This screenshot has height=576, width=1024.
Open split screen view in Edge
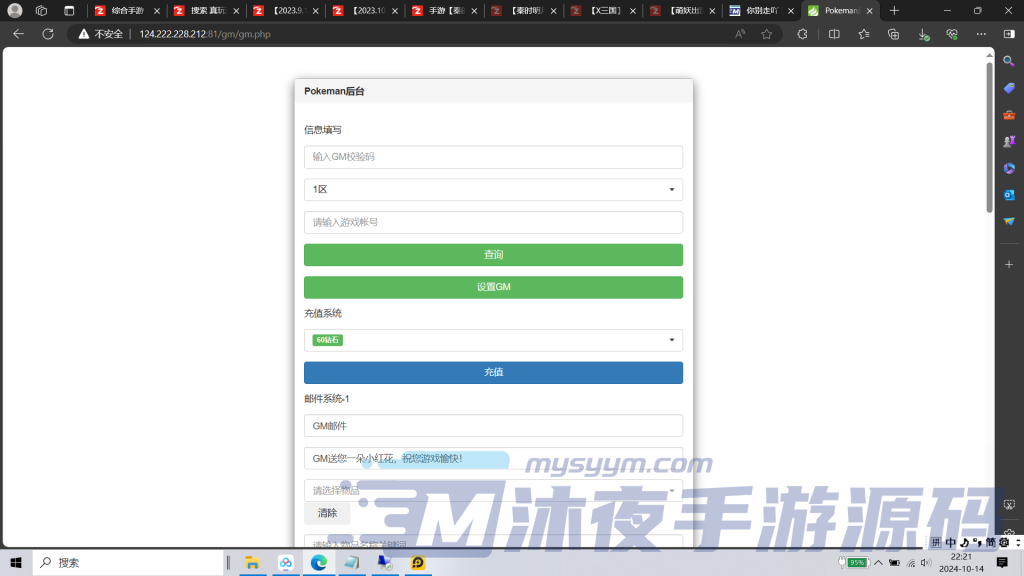(x=835, y=33)
